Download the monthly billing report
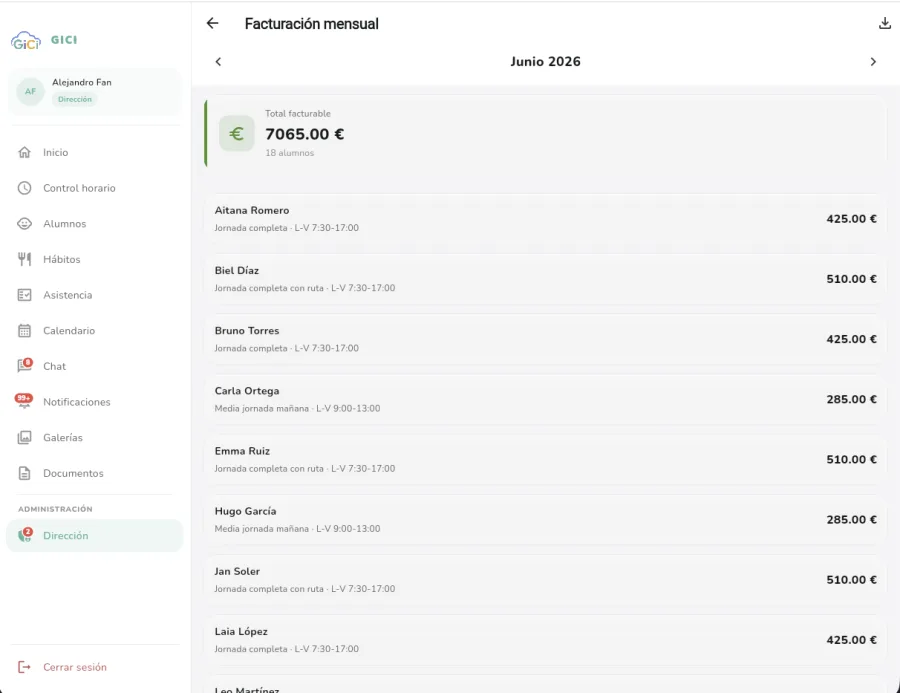 click(x=885, y=23)
